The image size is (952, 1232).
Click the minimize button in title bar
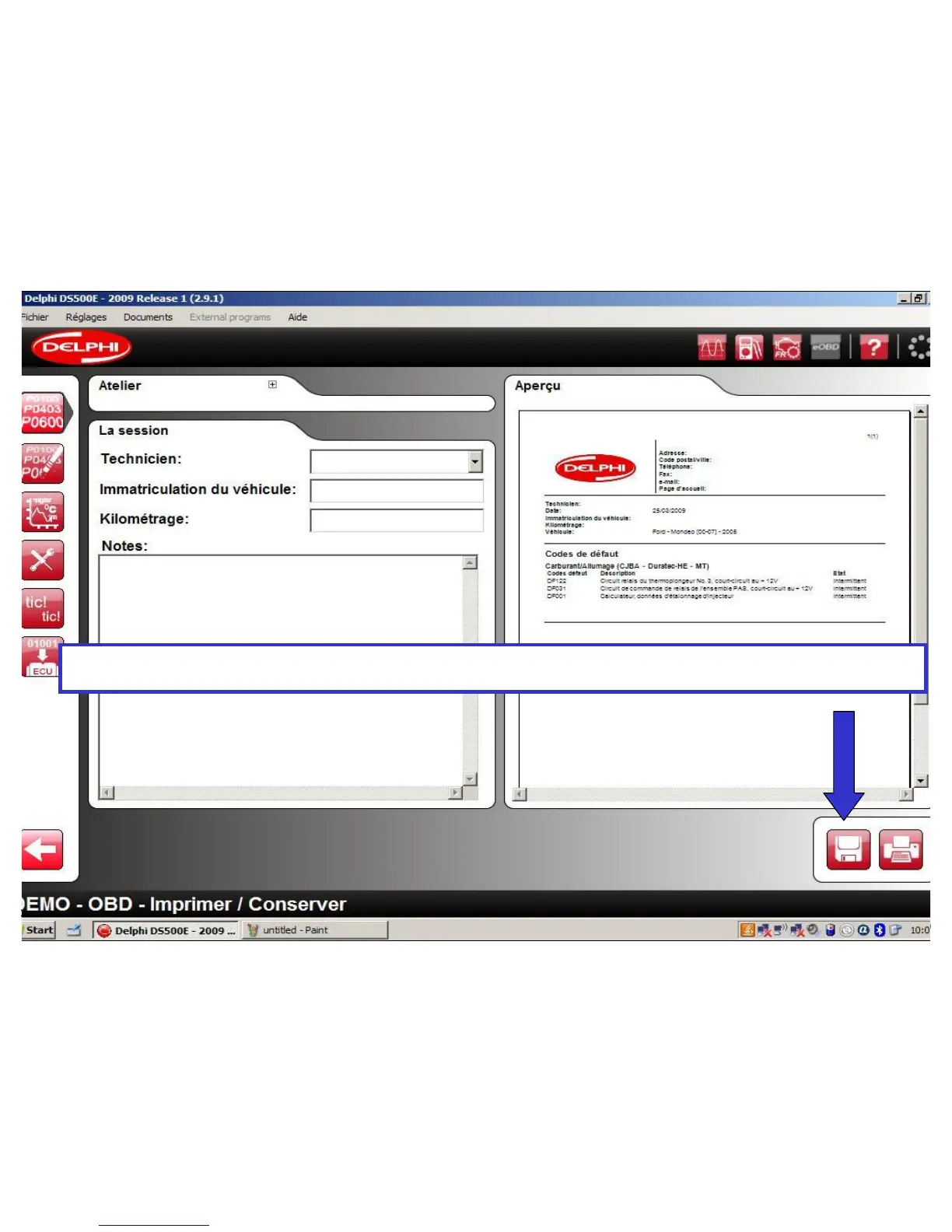coord(905,299)
